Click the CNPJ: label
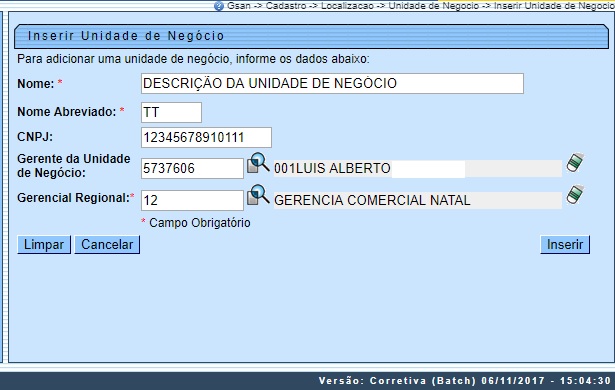 pyautogui.click(x=35, y=137)
